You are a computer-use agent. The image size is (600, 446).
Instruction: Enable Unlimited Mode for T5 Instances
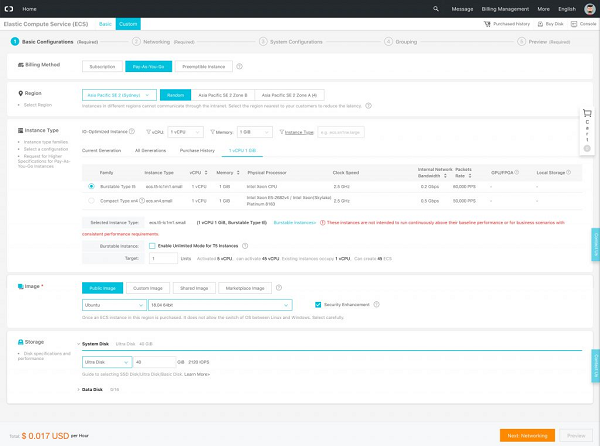(152, 246)
